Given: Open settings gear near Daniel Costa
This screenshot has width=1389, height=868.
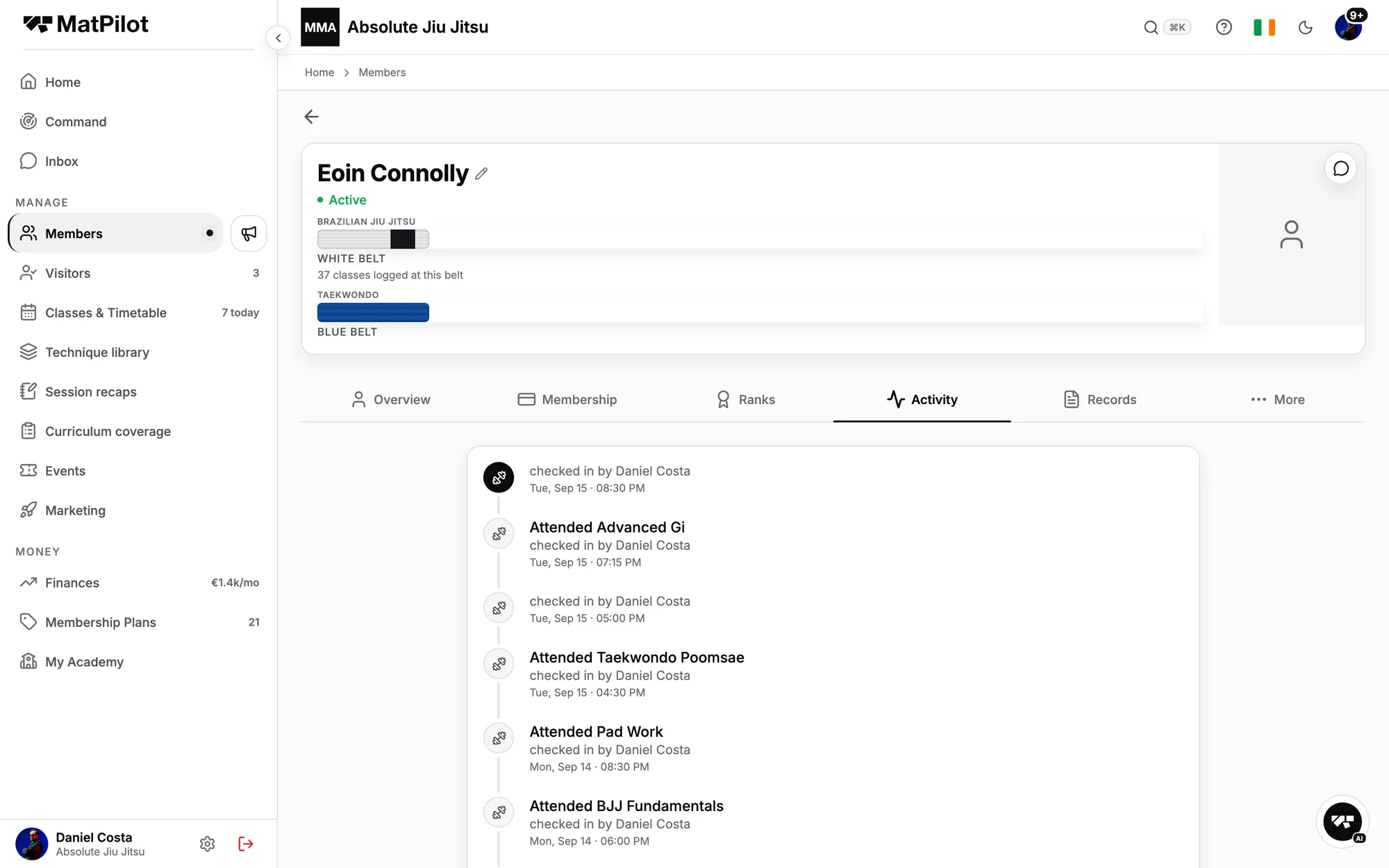Looking at the screenshot, I should pos(207,844).
